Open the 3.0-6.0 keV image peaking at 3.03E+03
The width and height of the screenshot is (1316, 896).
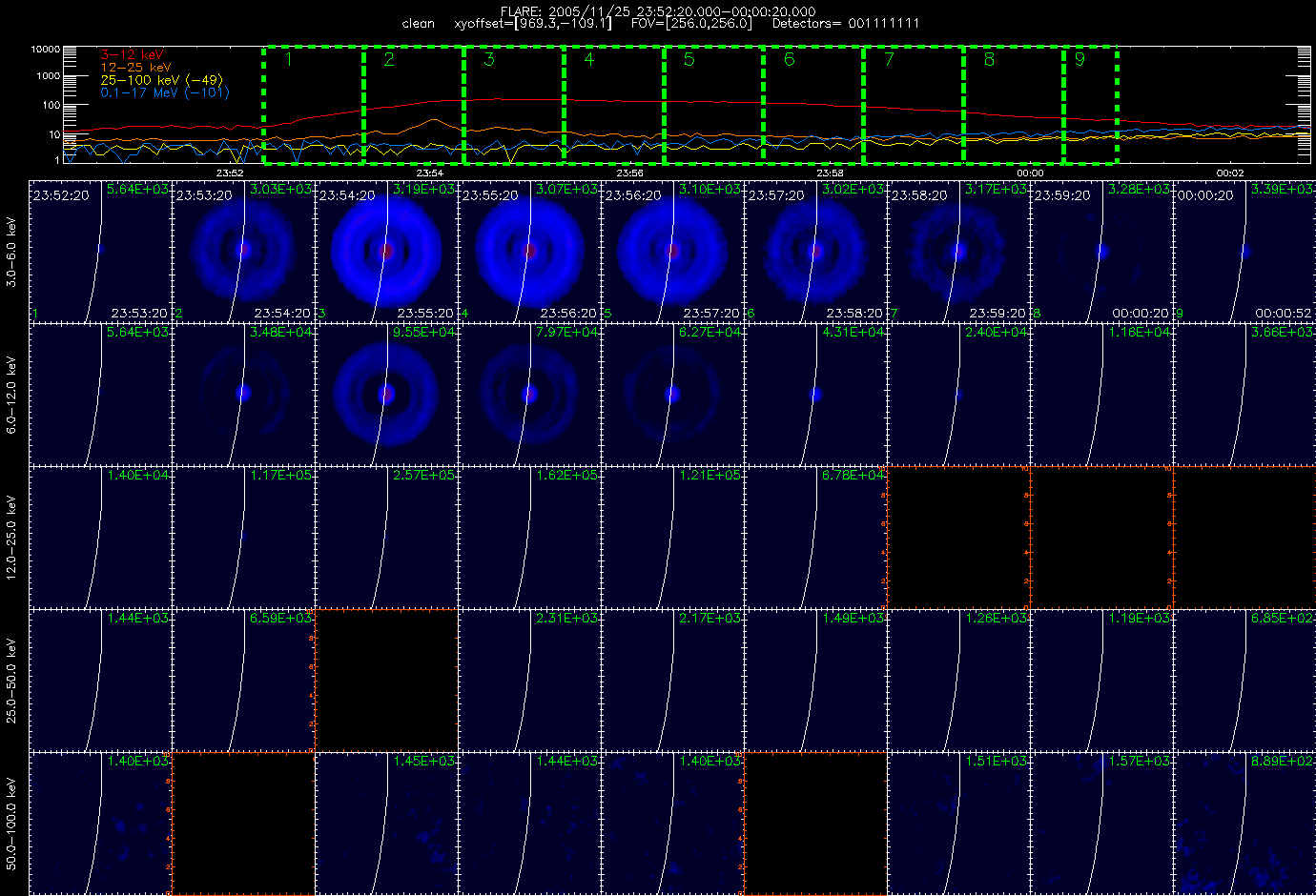pos(243,251)
